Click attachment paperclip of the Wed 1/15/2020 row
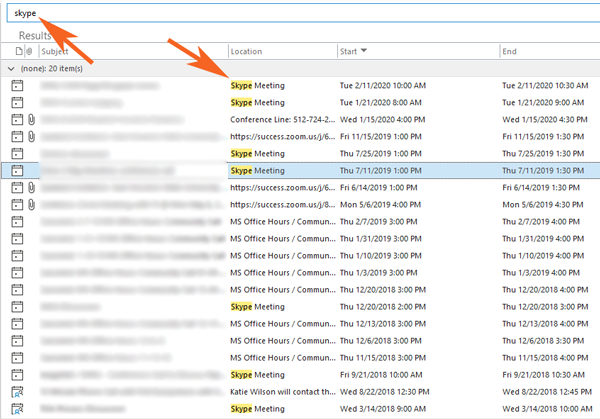This screenshot has height=419, width=600. (x=31, y=120)
